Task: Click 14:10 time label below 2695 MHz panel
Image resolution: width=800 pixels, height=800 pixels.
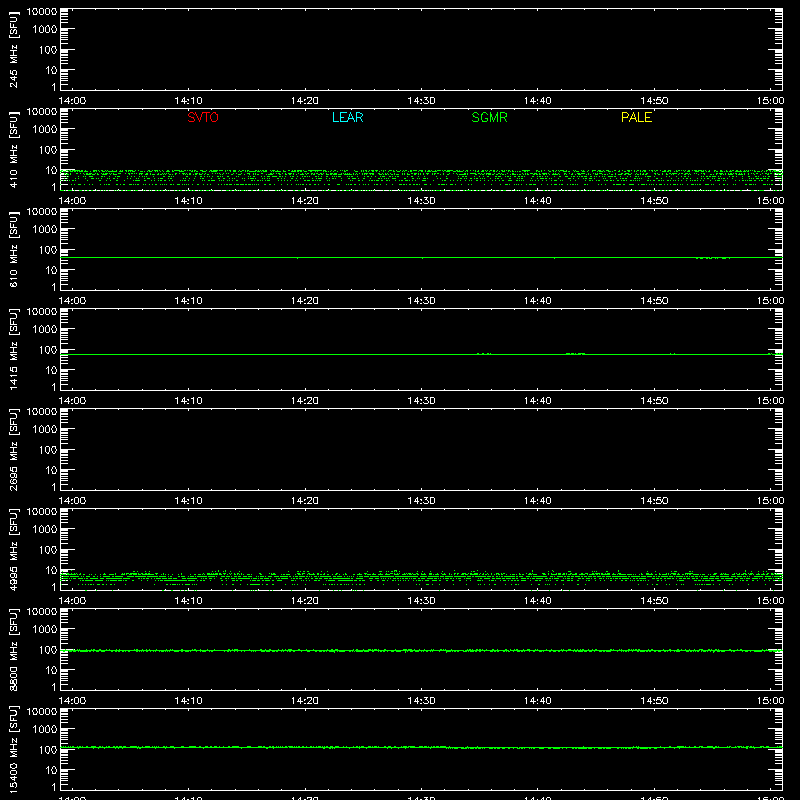Action: [x=189, y=501]
